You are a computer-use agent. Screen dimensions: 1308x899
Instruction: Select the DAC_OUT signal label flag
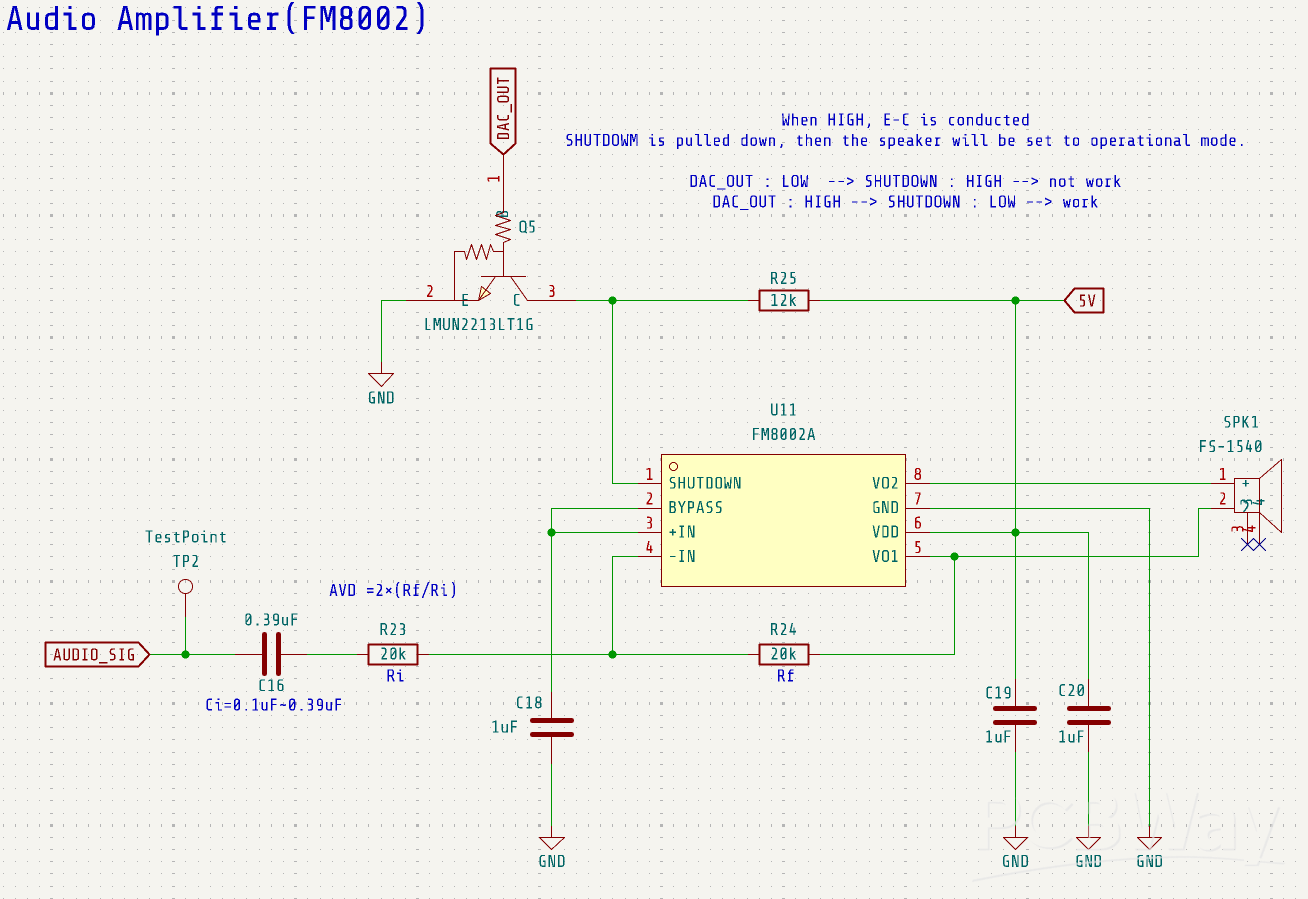(x=503, y=110)
